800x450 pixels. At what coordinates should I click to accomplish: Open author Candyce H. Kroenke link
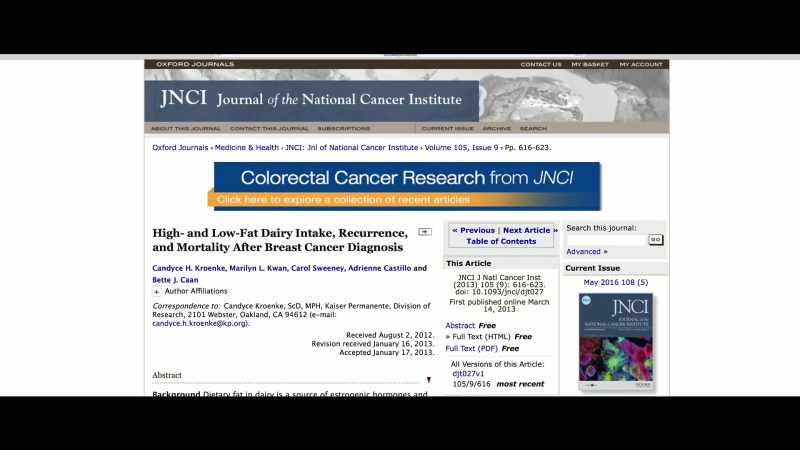pos(188,268)
